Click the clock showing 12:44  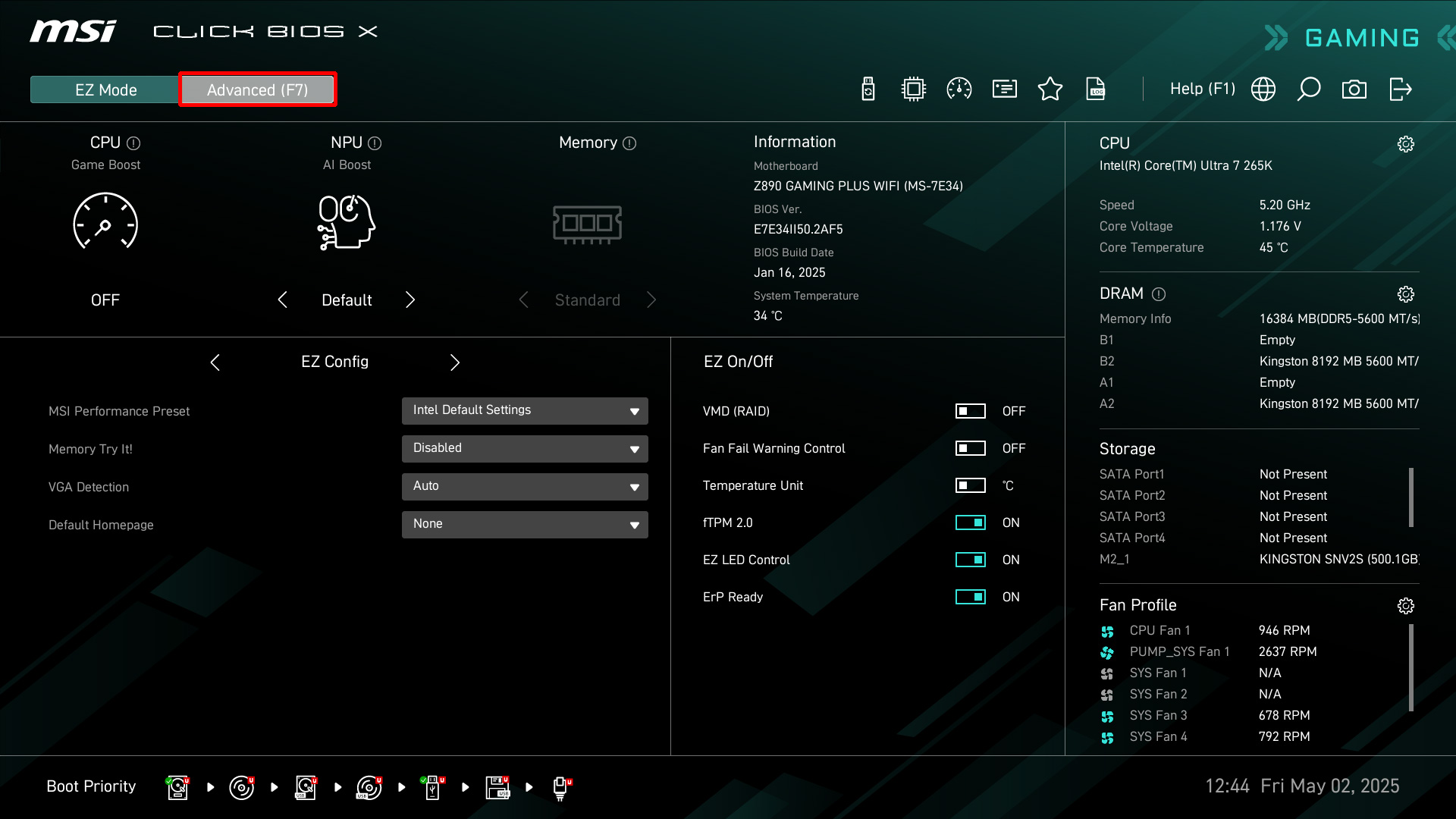click(x=1227, y=786)
